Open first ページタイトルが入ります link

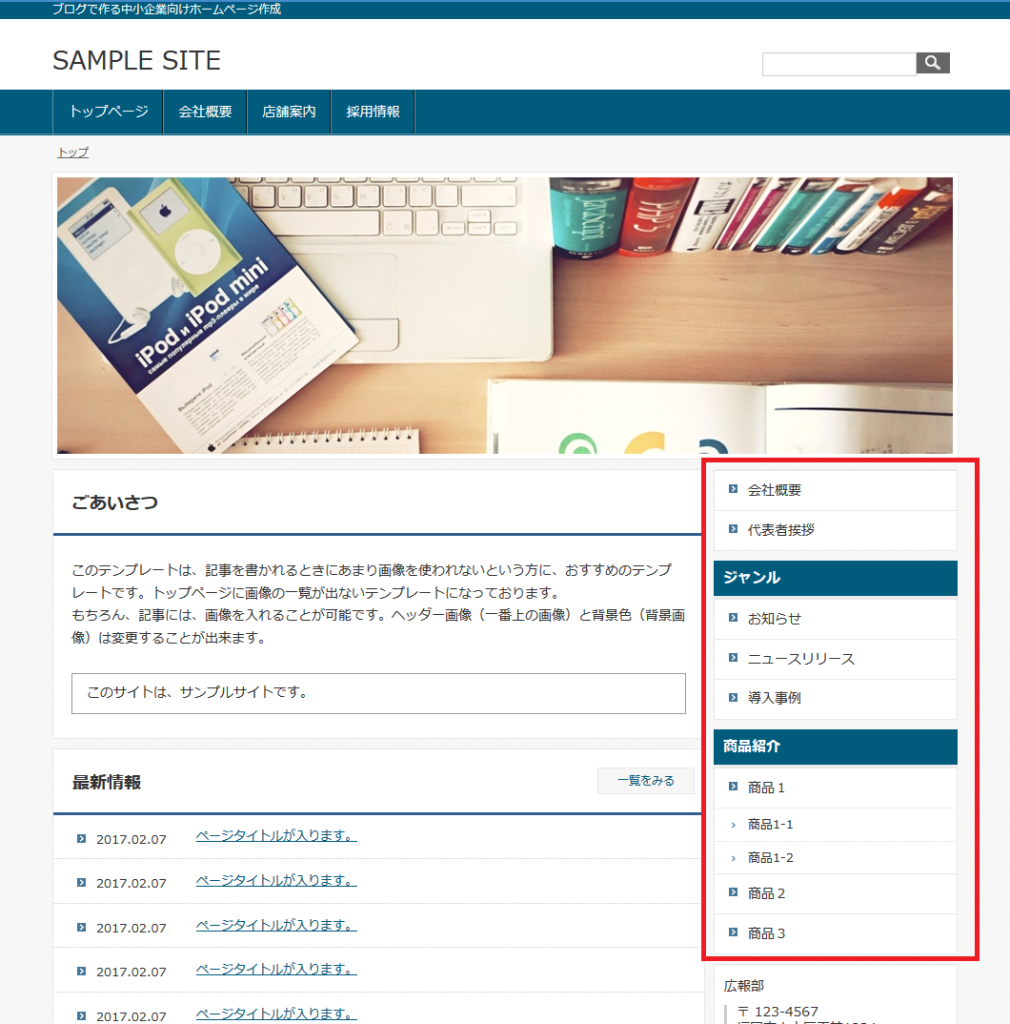[276, 836]
